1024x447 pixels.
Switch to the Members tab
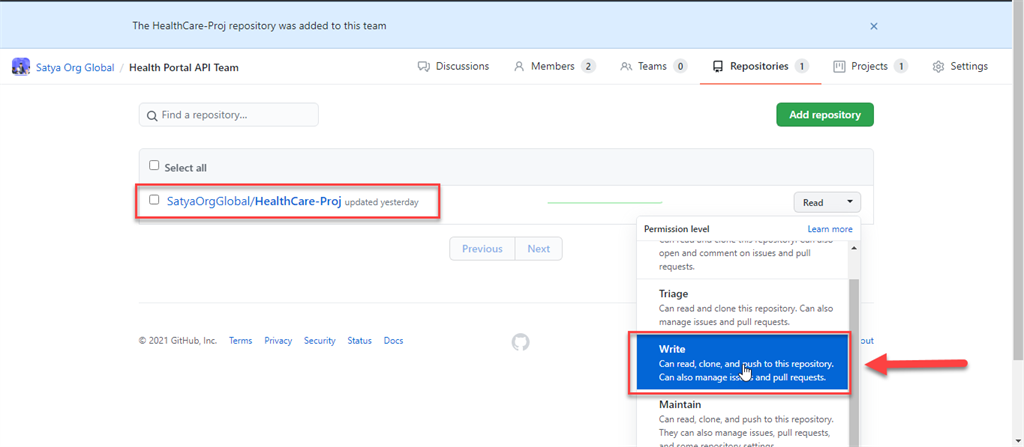click(x=554, y=66)
